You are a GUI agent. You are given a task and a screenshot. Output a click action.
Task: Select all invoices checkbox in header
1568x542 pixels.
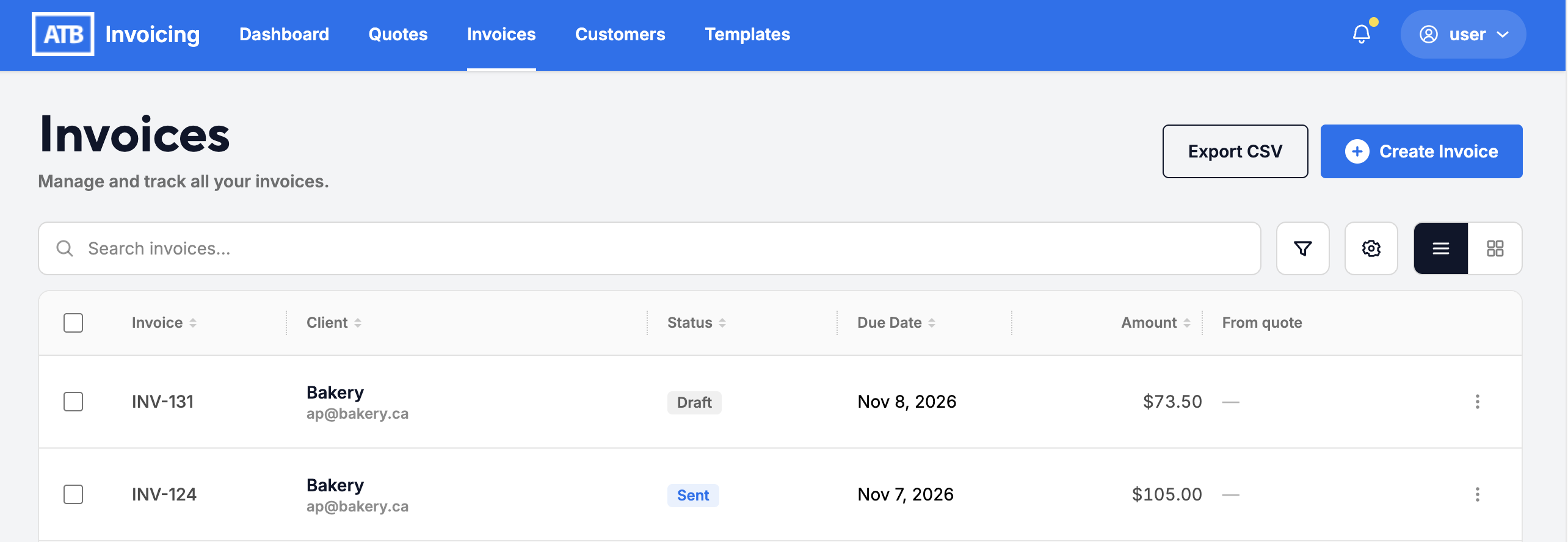73,323
